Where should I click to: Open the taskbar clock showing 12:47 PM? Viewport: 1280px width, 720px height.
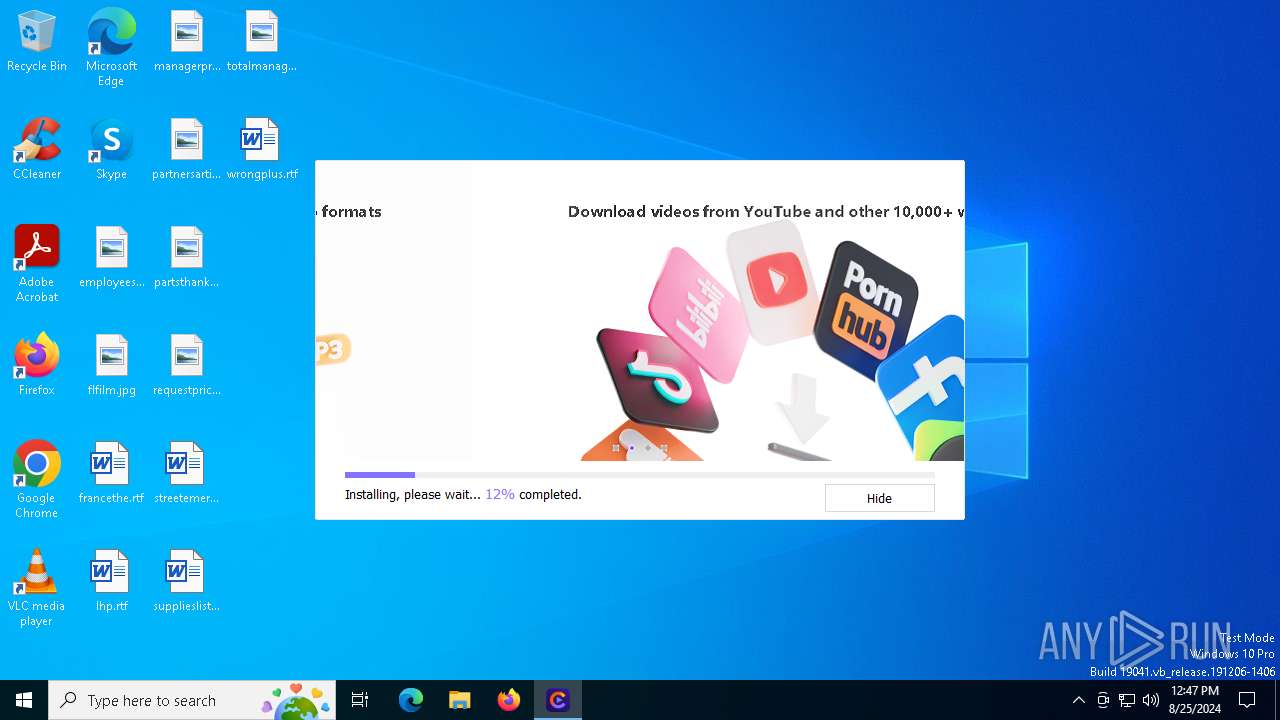tap(1195, 700)
